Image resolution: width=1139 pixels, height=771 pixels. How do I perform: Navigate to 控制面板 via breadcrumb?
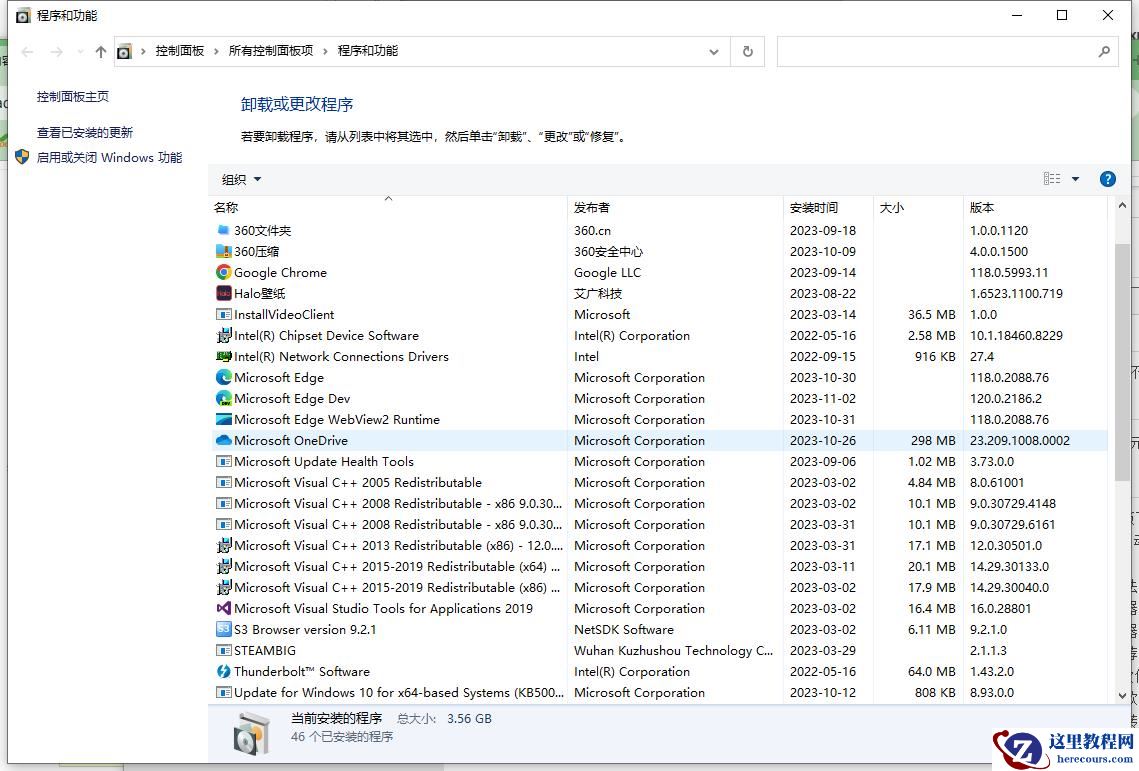180,51
